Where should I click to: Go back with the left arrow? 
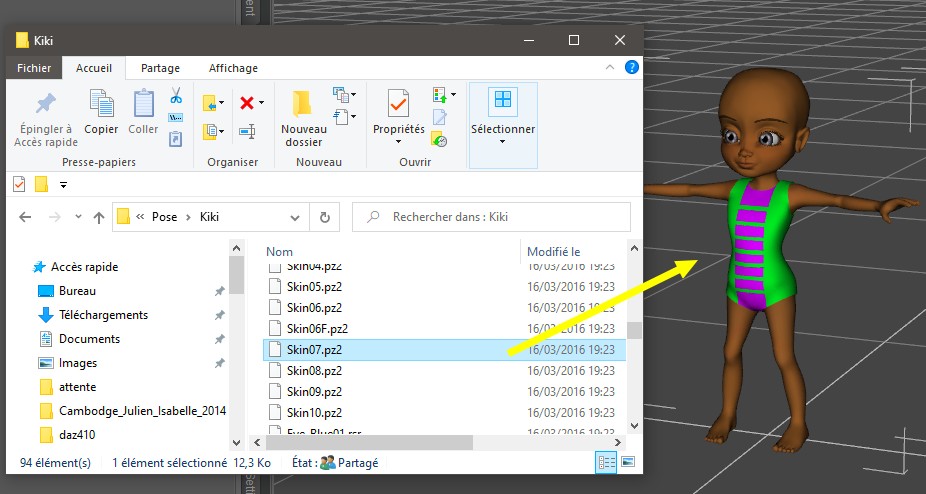[x=25, y=217]
